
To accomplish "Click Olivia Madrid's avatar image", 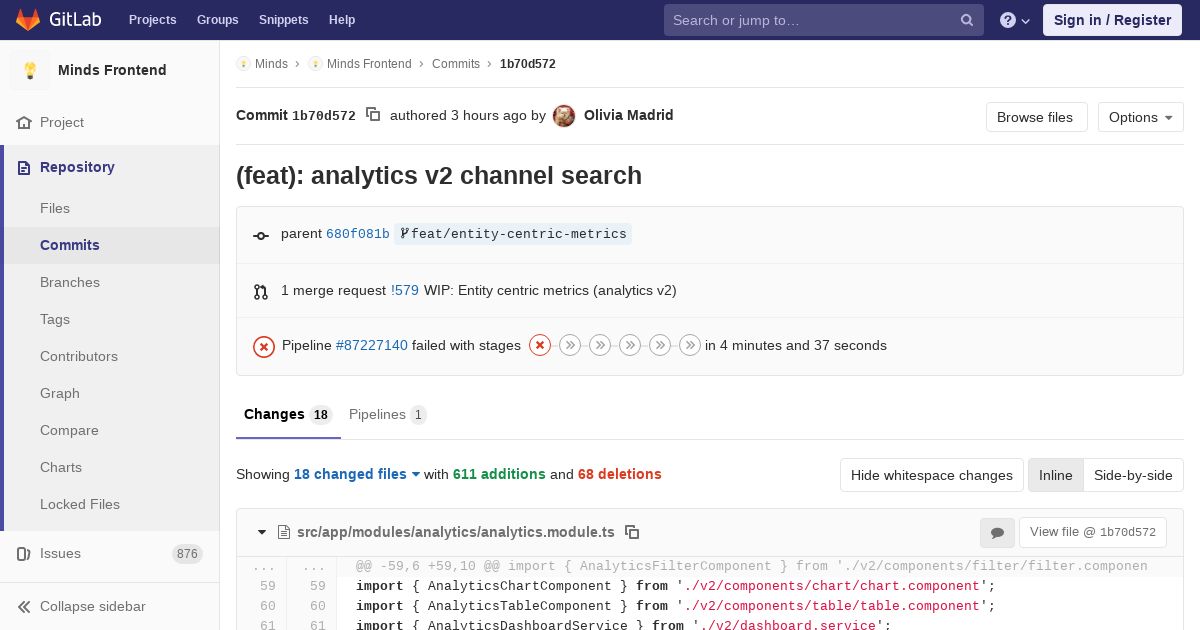I will (x=564, y=116).
